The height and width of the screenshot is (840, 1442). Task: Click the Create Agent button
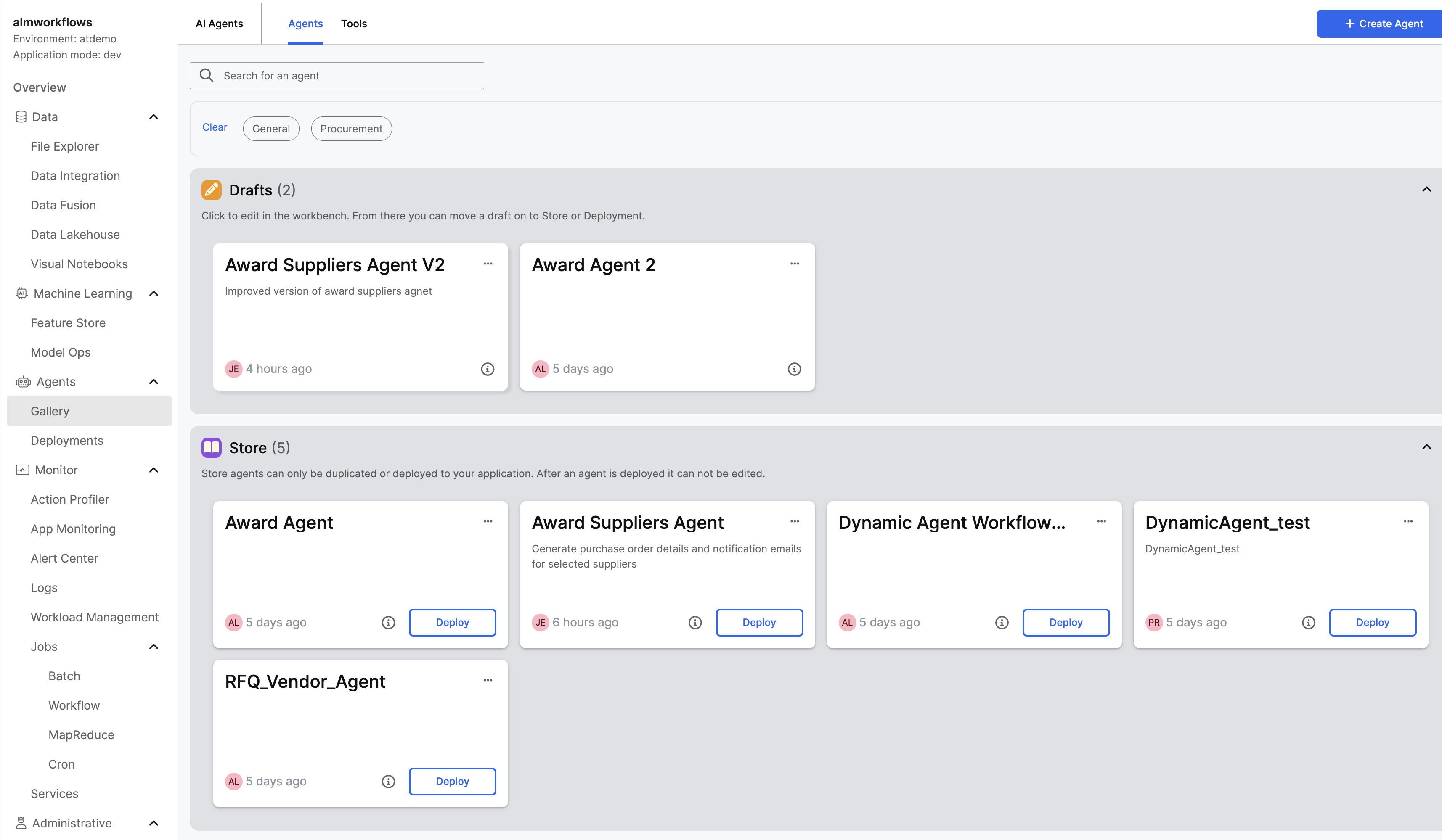[1383, 24]
